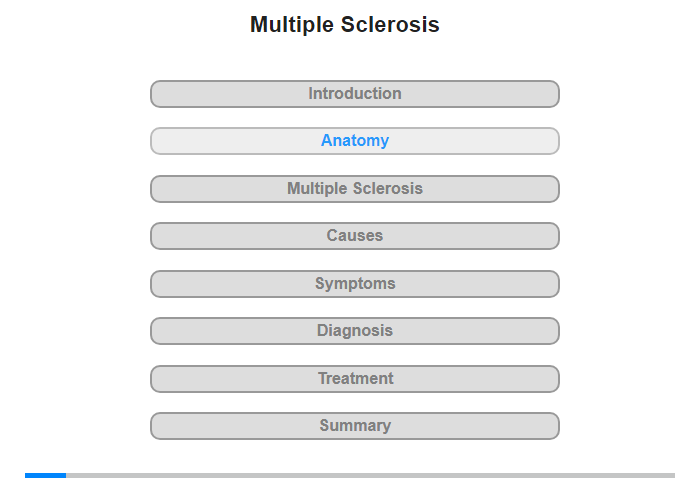
Task: Click the Diagnosis button
Action: click(354, 331)
